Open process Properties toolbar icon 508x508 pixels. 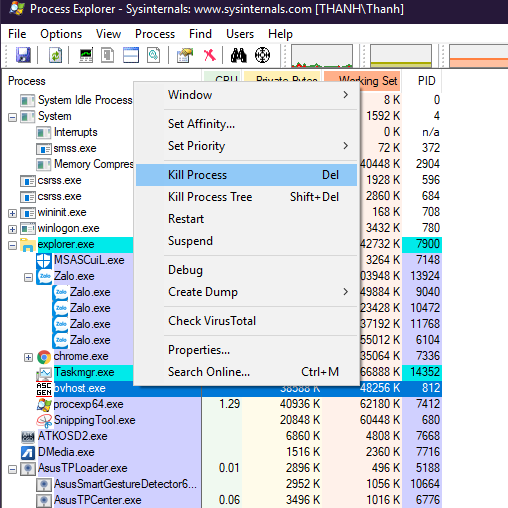[185, 55]
